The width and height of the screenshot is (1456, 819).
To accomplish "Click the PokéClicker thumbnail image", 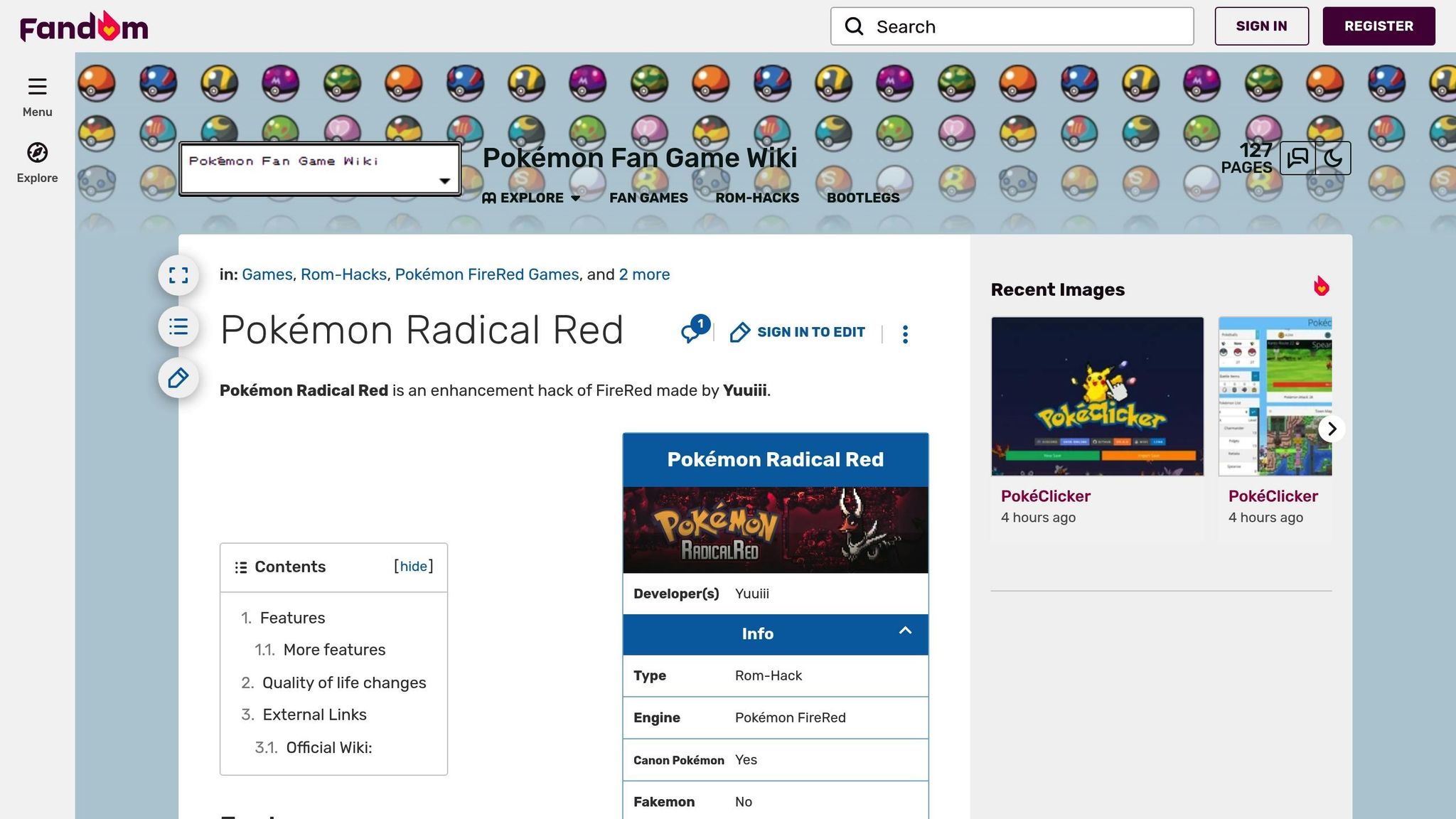I will [1097, 397].
